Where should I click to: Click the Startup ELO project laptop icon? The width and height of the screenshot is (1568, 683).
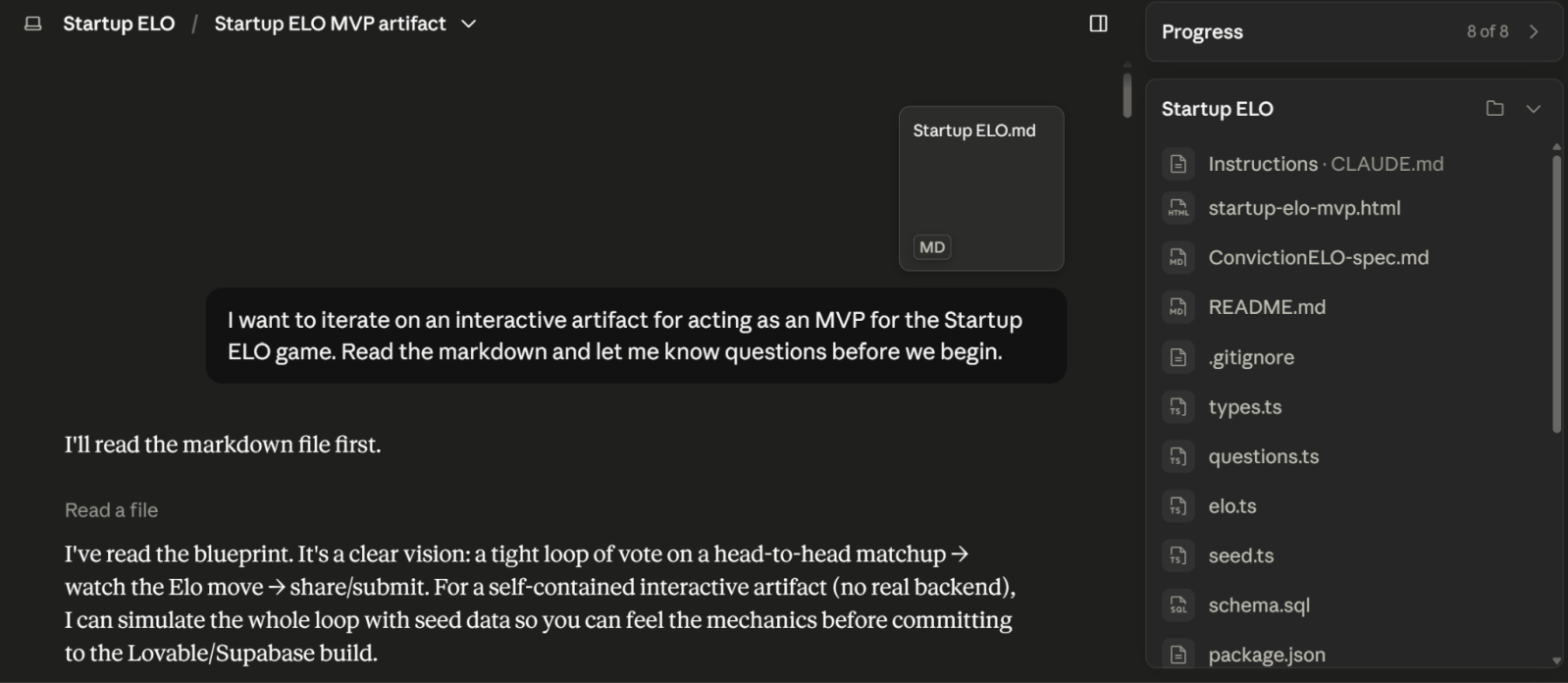[33, 24]
